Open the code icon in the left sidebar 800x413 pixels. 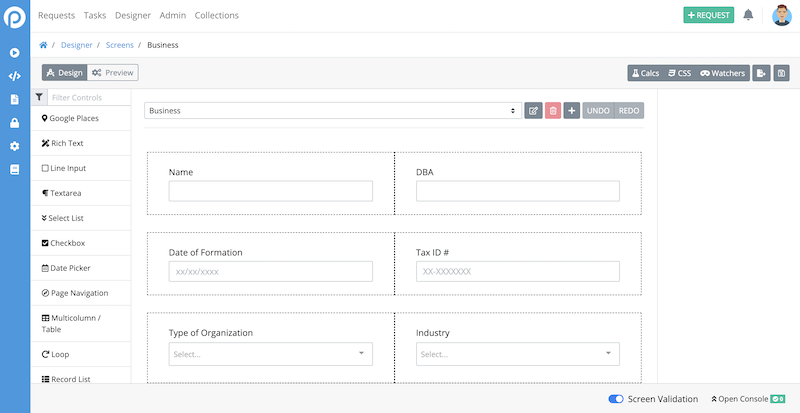[x=14, y=76]
